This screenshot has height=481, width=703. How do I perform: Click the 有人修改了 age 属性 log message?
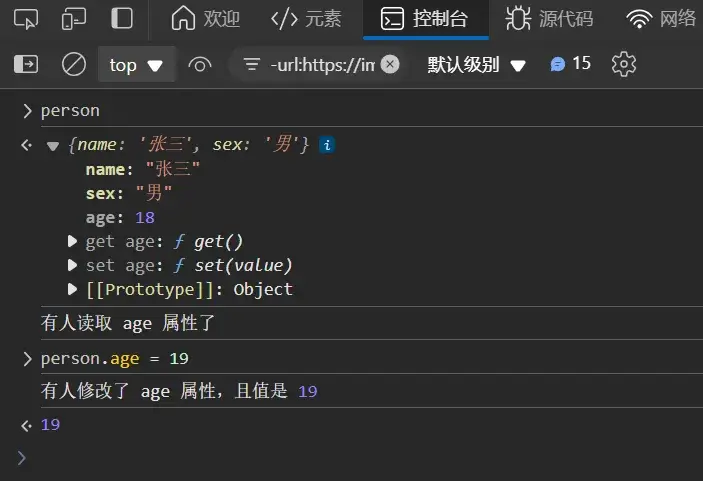(x=179, y=391)
